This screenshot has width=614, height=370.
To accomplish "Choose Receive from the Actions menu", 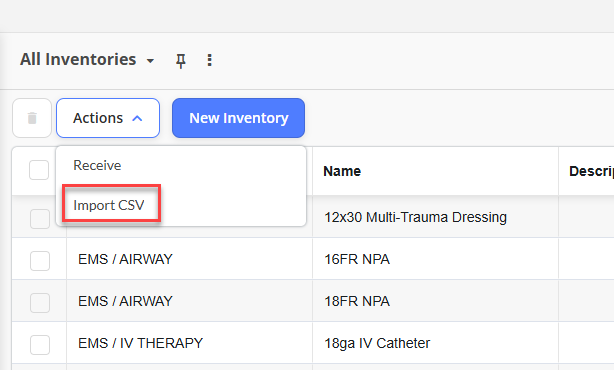I will [x=97, y=165].
